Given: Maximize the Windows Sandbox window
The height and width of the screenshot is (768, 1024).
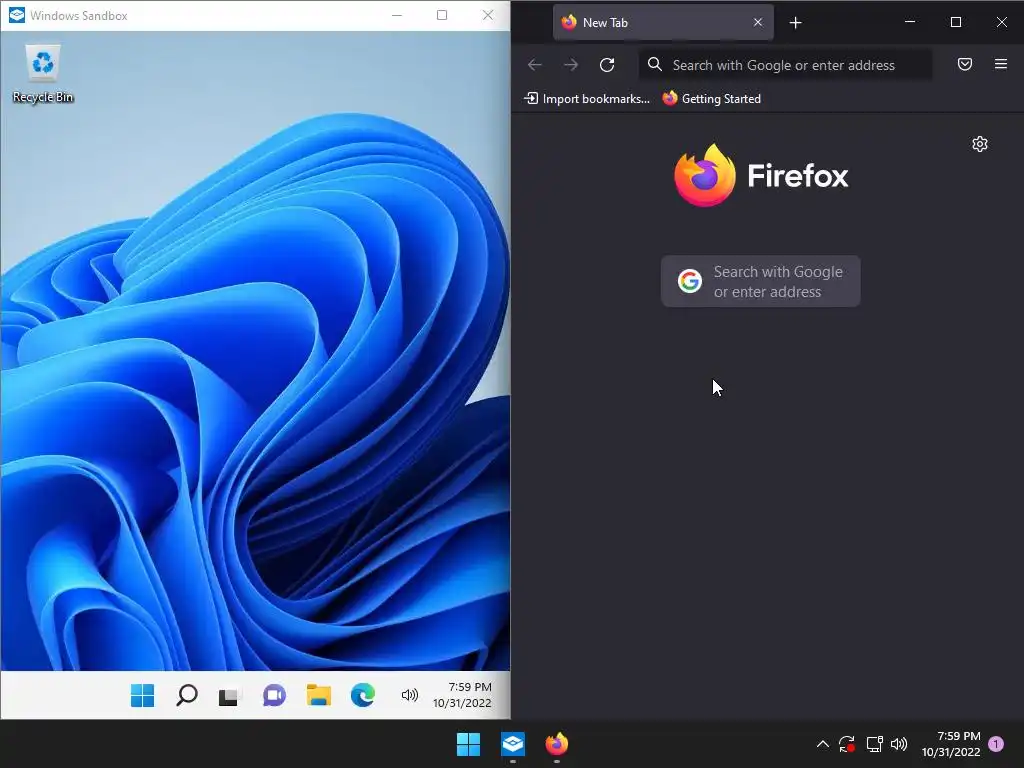Looking at the screenshot, I should click(x=442, y=15).
